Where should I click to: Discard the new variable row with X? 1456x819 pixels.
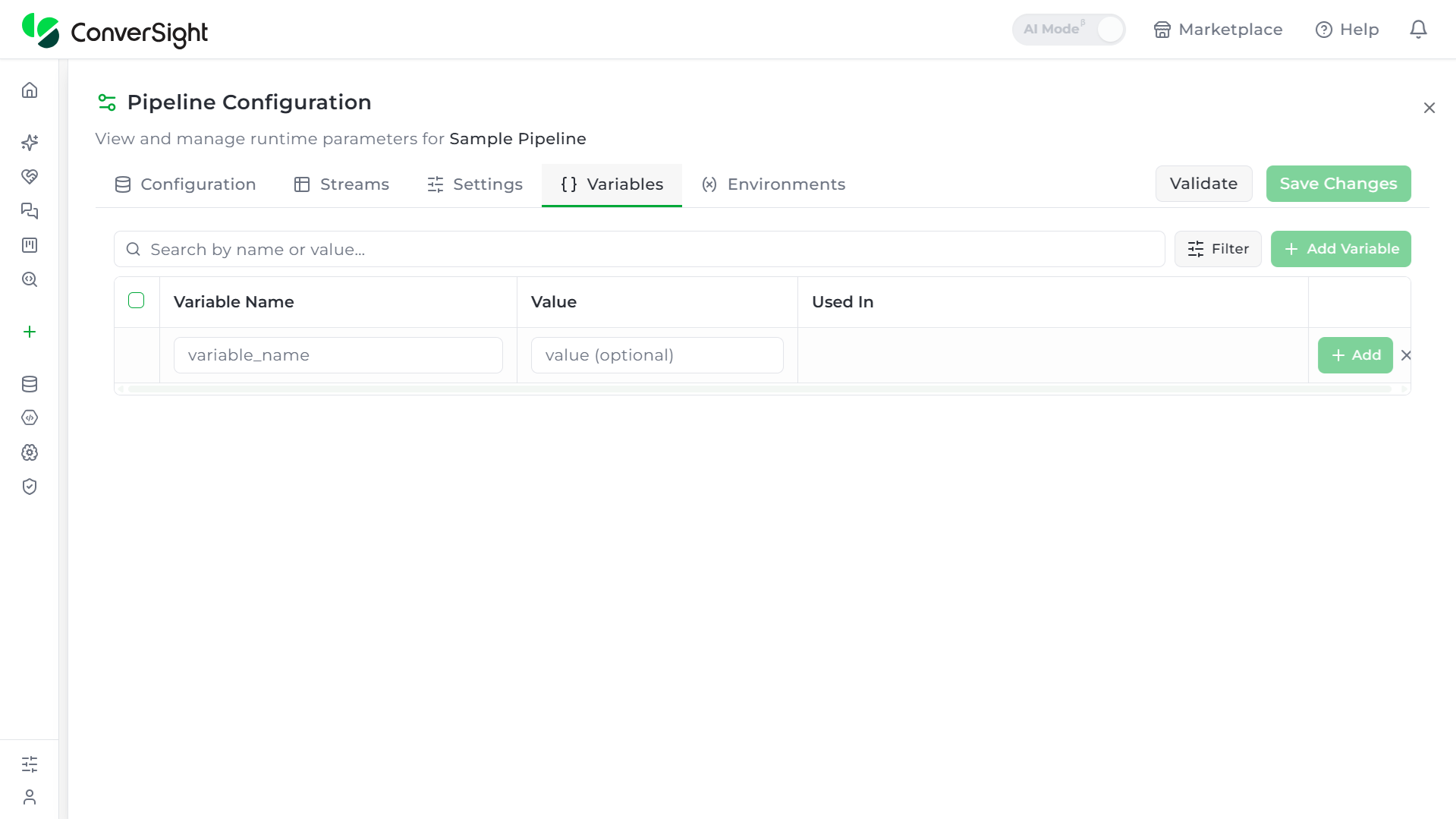coord(1406,355)
